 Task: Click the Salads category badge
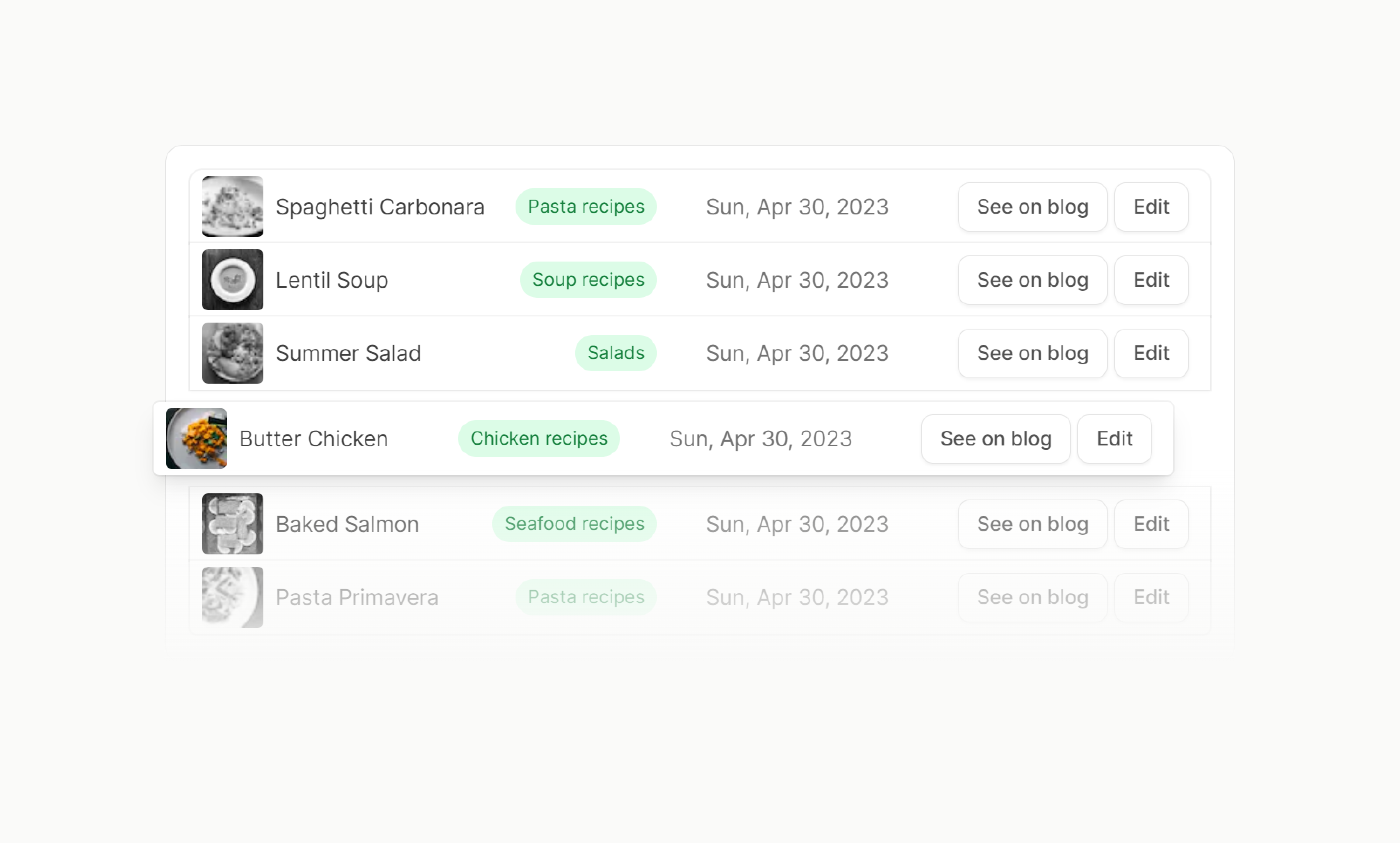pyautogui.click(x=615, y=353)
